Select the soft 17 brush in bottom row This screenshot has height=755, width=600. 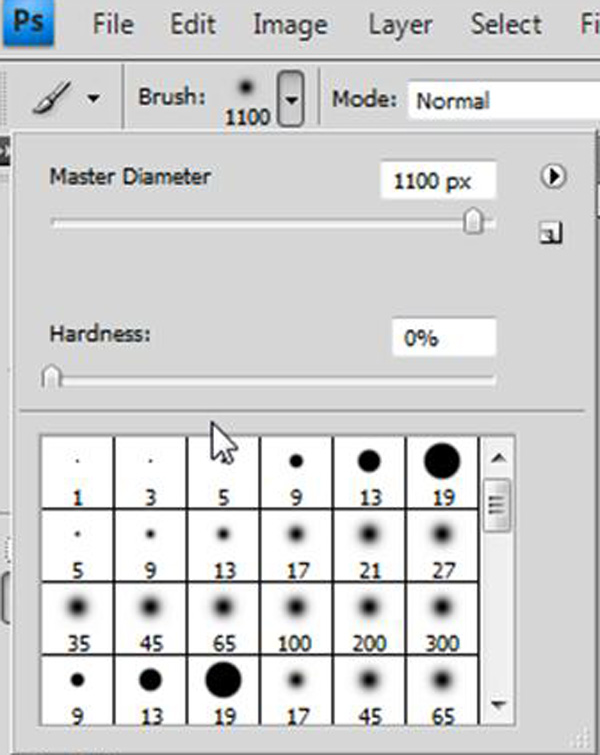click(x=296, y=690)
